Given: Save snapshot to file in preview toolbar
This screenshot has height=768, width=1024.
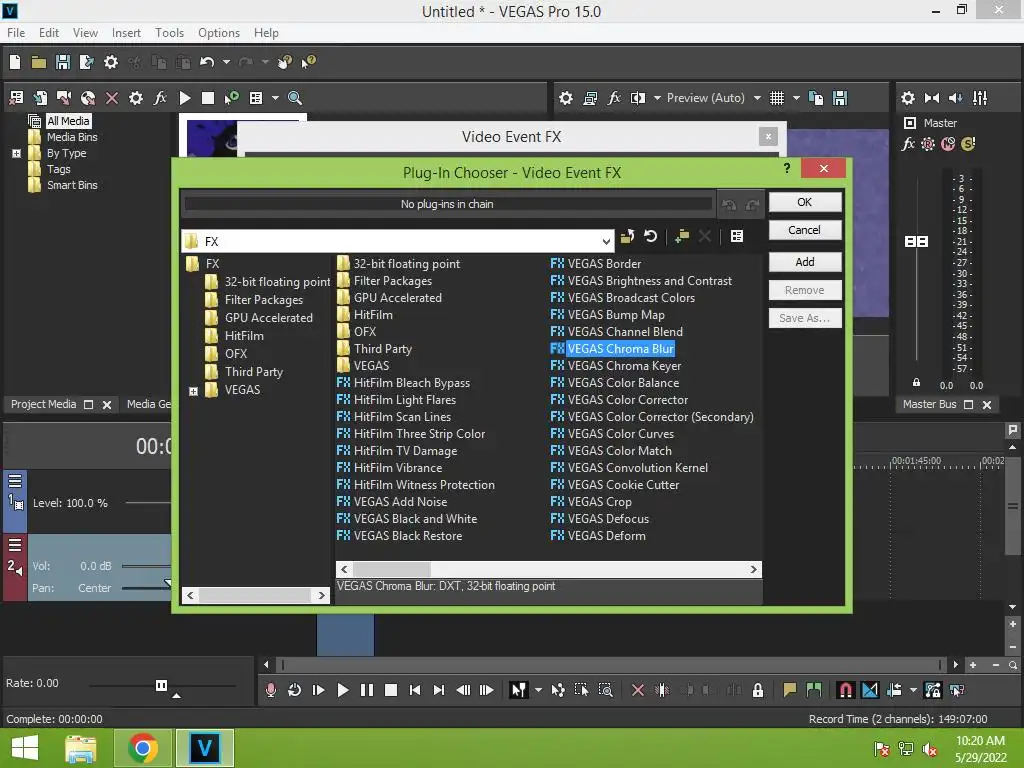Looking at the screenshot, I should click(x=840, y=98).
